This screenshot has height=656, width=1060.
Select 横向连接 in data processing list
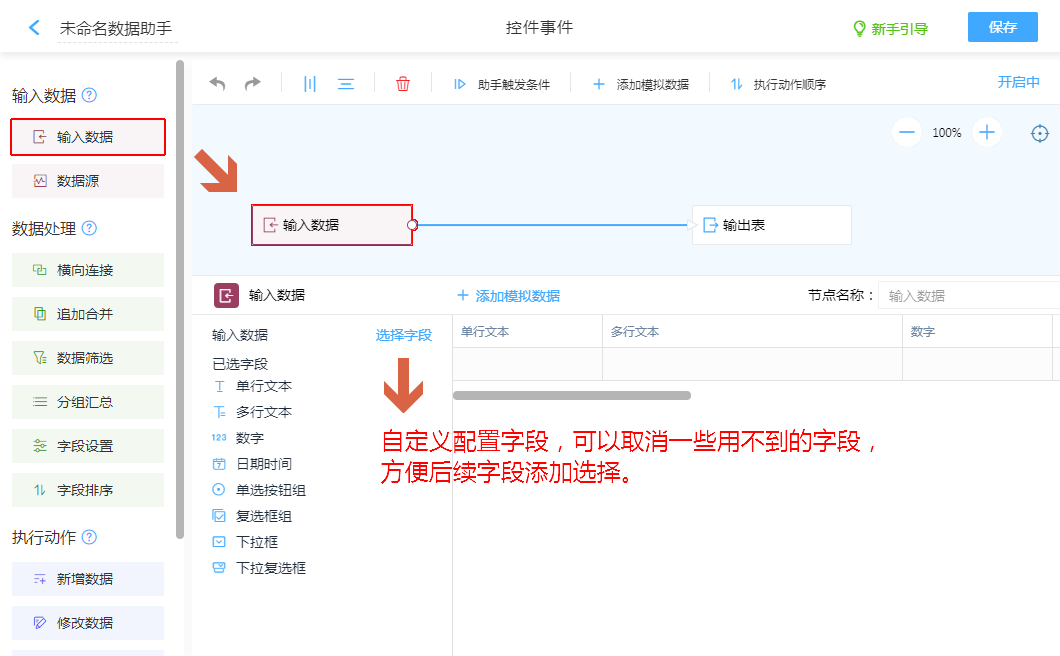pyautogui.click(x=88, y=270)
